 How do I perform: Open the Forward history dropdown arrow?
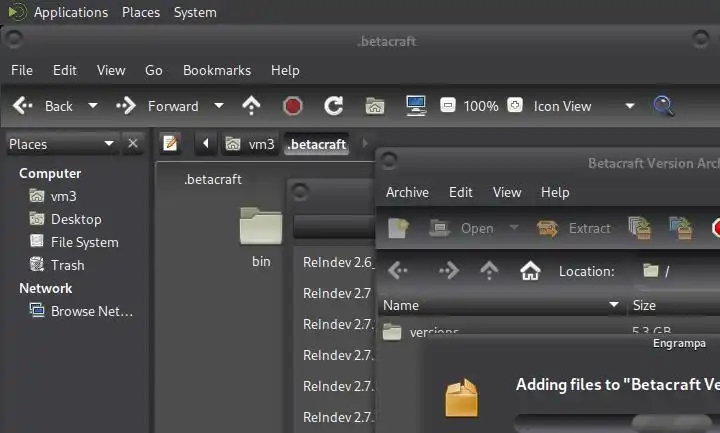pyautogui.click(x=219, y=106)
